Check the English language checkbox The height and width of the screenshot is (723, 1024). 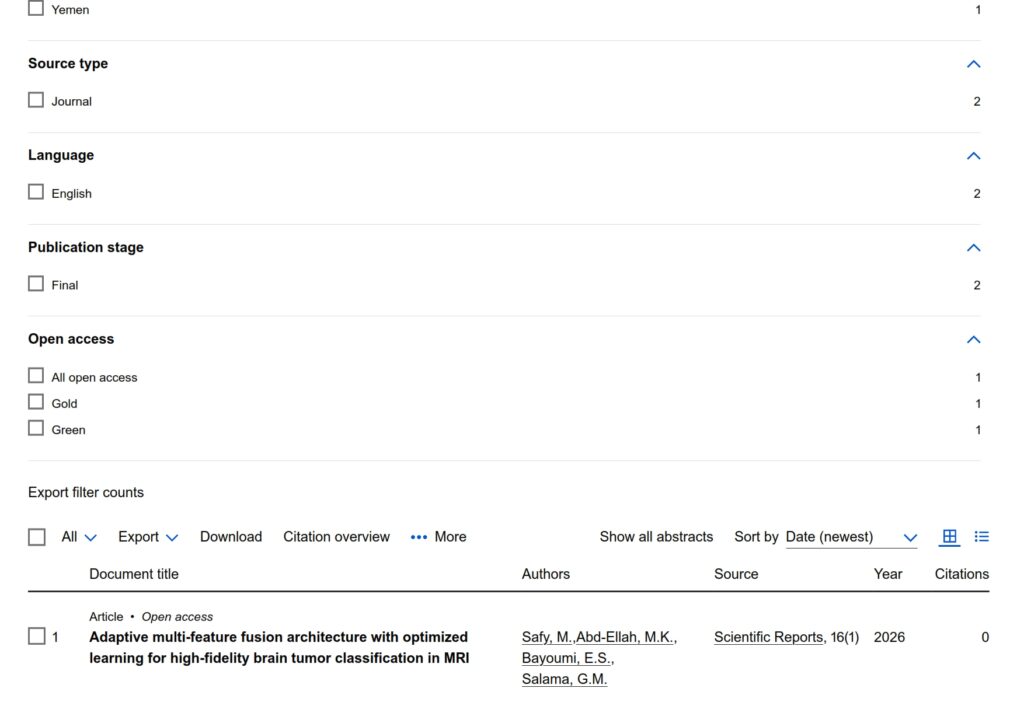pyautogui.click(x=36, y=192)
